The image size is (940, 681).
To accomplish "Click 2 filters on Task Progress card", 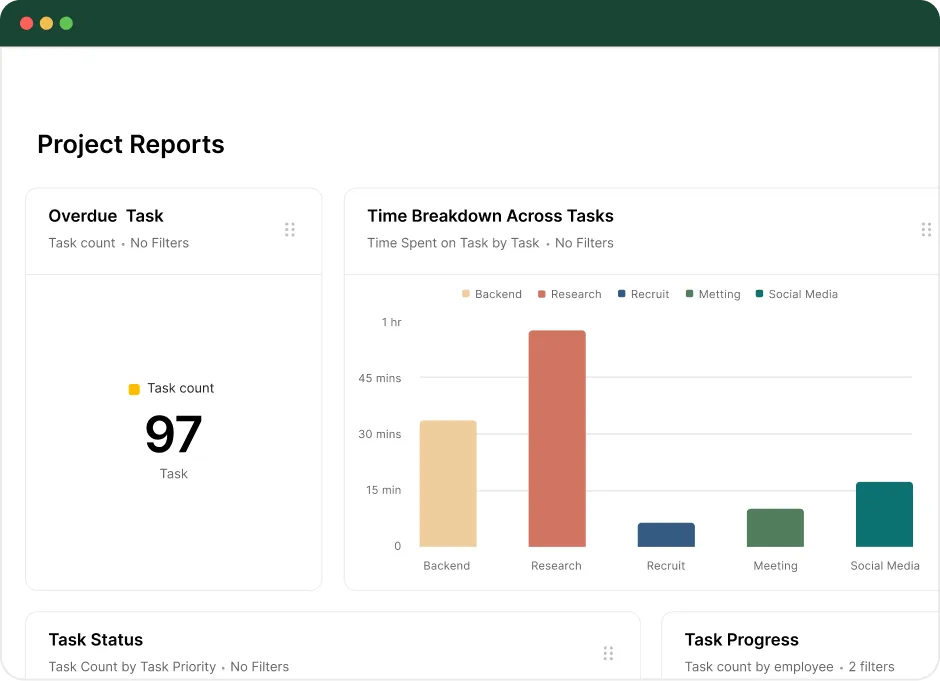I will (x=871, y=667).
